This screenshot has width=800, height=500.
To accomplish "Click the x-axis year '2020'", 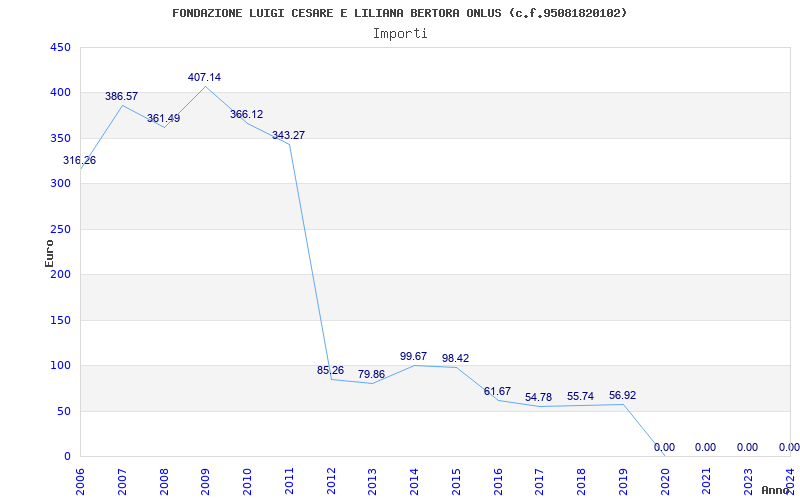I will click(x=665, y=482).
